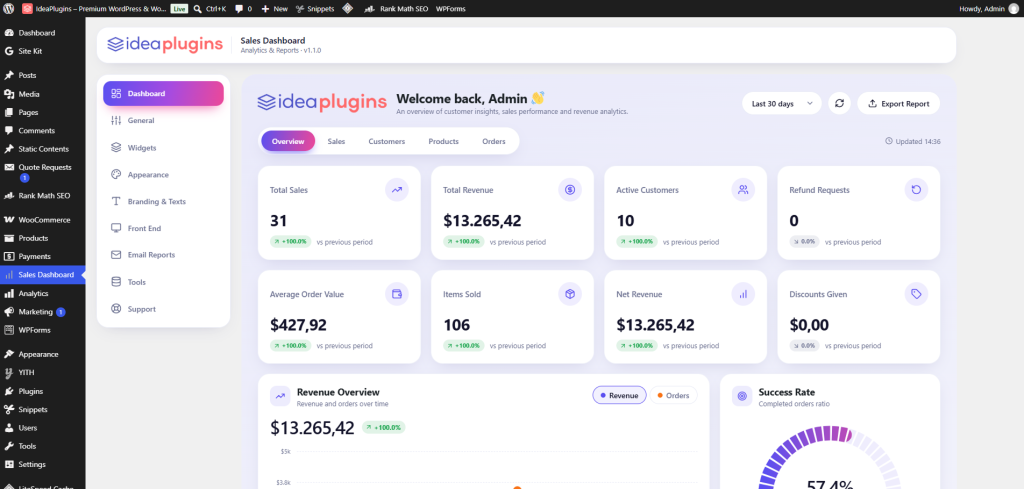The width and height of the screenshot is (1024, 489).
Task: Click the refresh data icon button
Action: tap(839, 103)
